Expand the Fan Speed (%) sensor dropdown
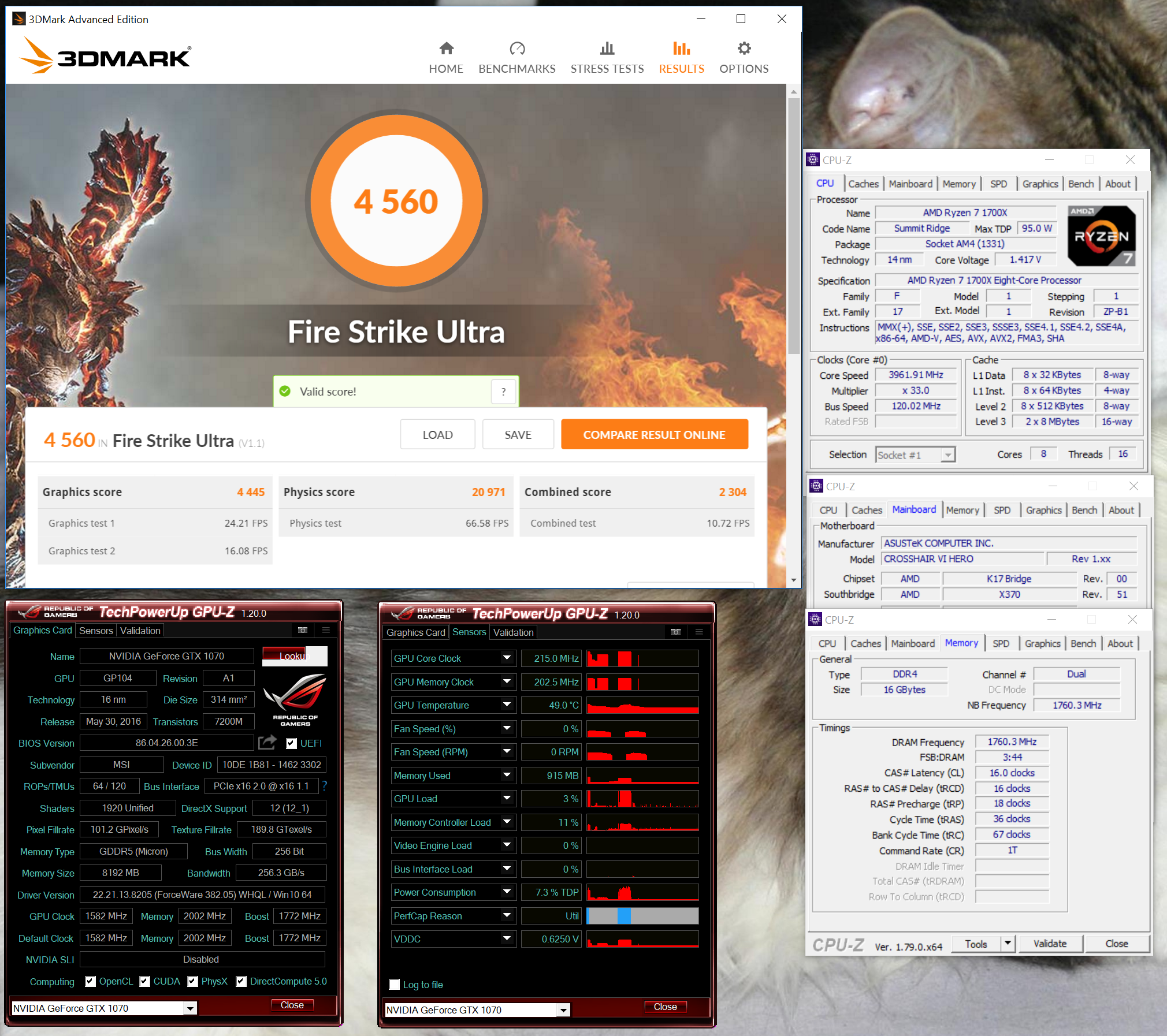 507,729
